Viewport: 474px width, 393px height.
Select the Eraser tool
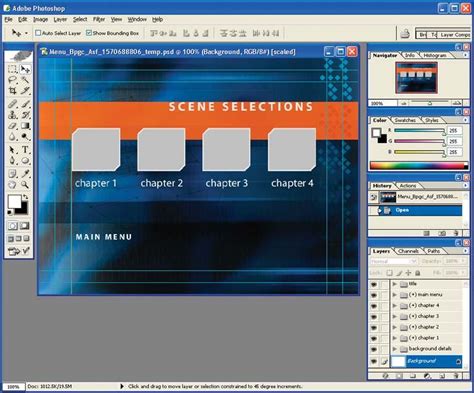12,126
